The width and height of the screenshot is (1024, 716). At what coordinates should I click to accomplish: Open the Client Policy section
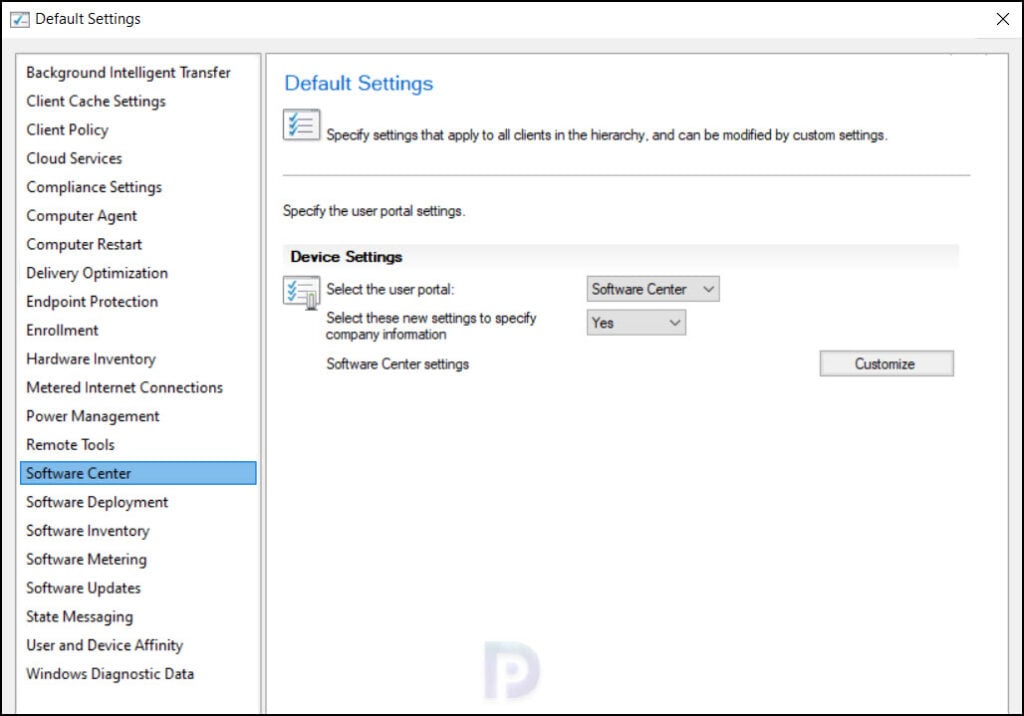(x=67, y=130)
